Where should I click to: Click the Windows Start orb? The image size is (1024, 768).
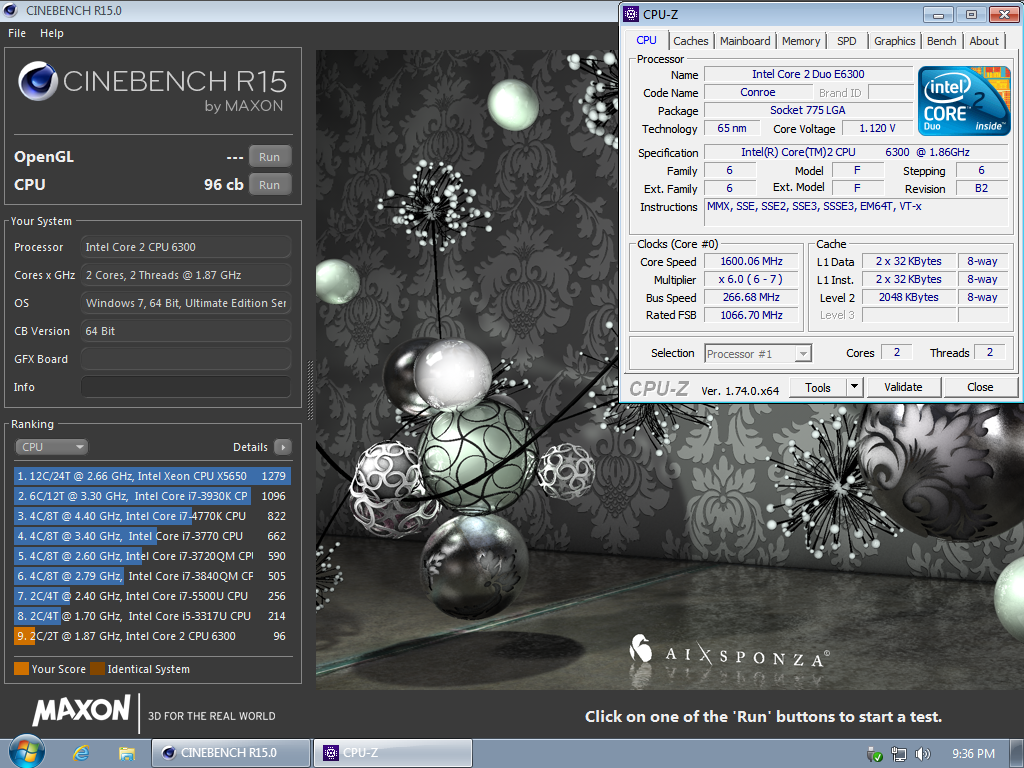(26, 752)
